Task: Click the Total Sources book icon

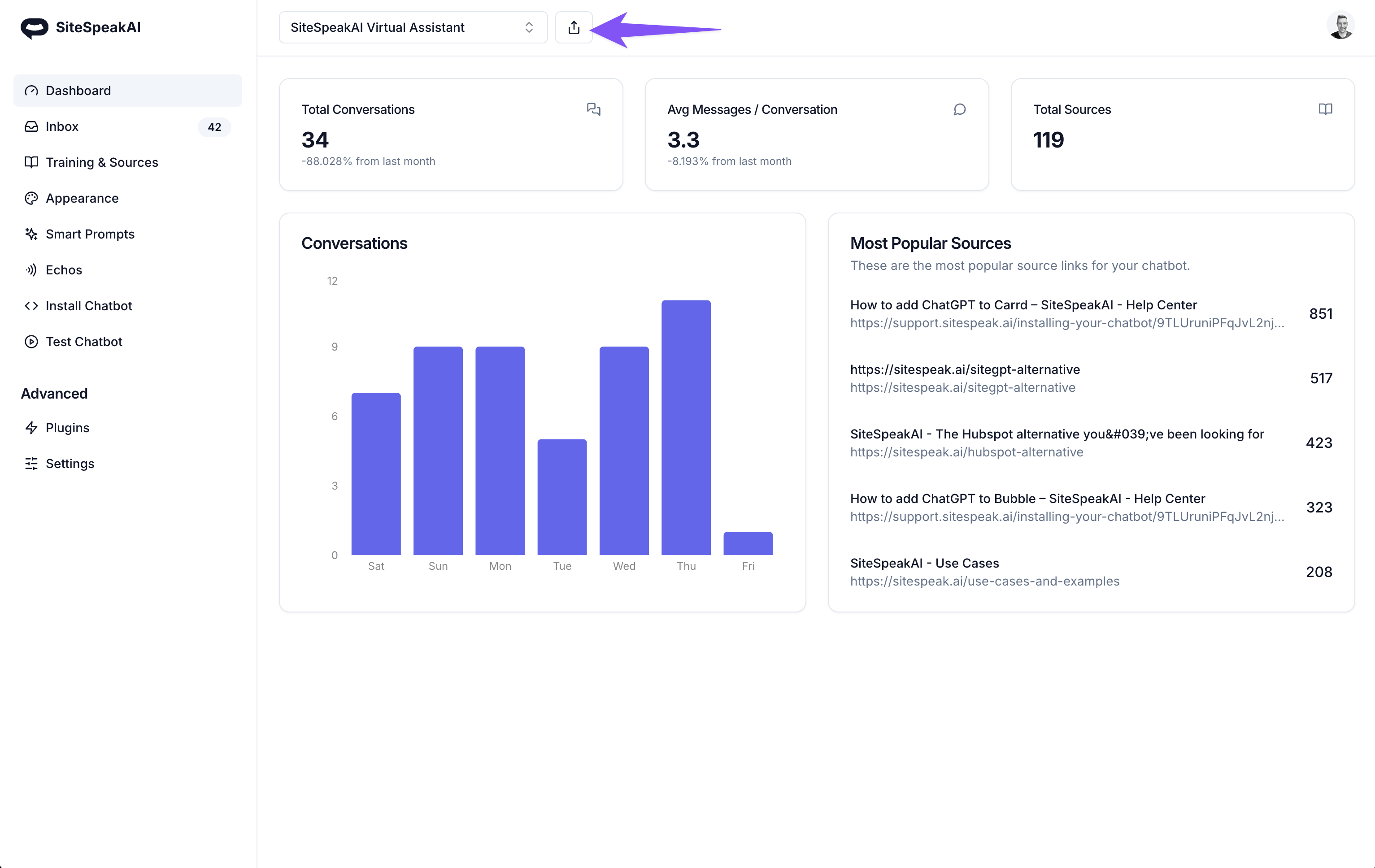Action: [x=1325, y=109]
